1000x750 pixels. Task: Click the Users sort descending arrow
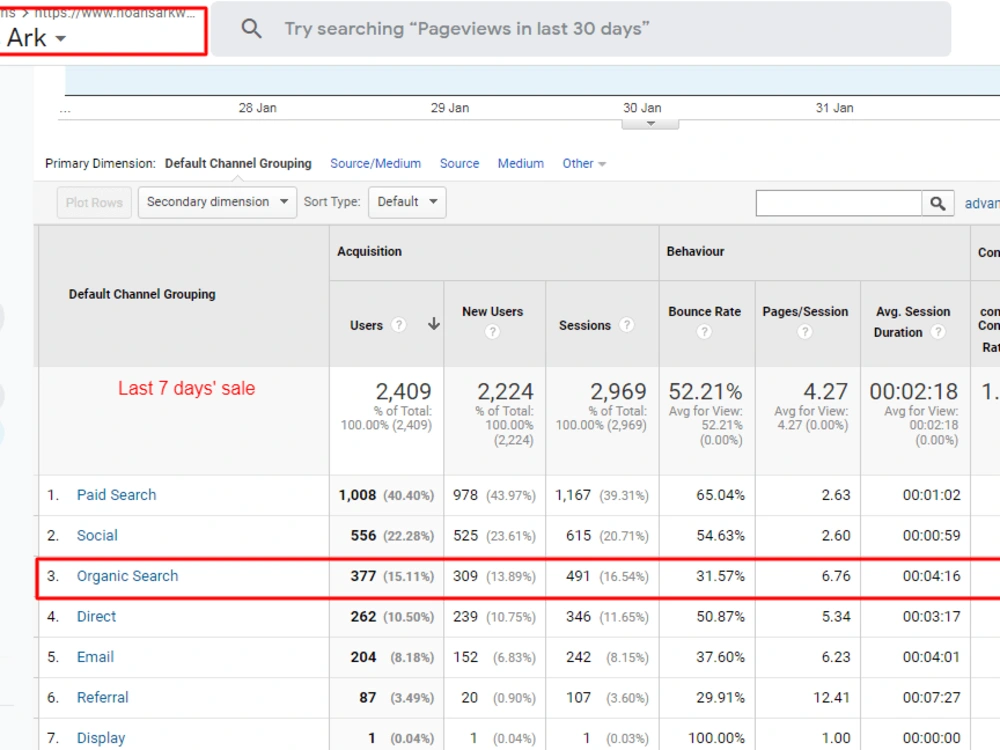434,324
